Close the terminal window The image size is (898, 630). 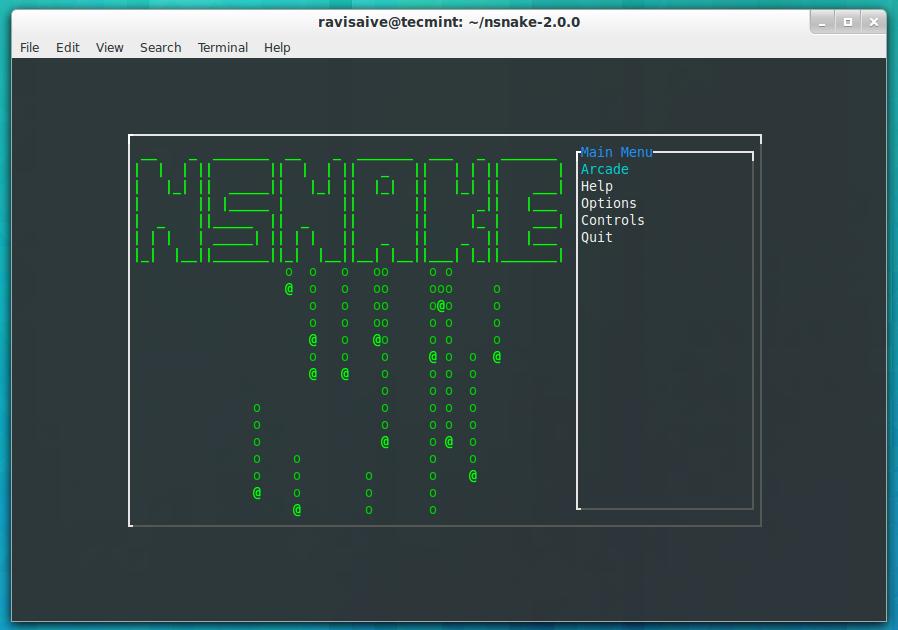coord(873,21)
